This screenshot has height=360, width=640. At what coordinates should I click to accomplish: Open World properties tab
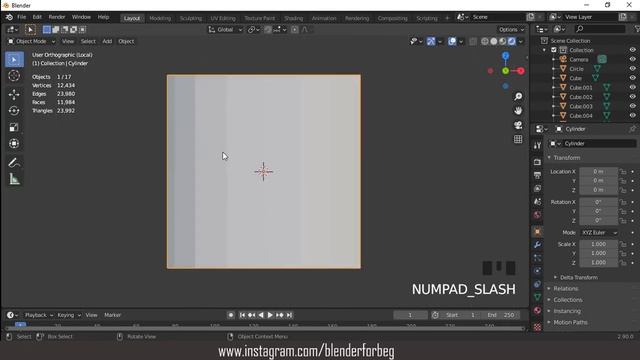[537, 215]
